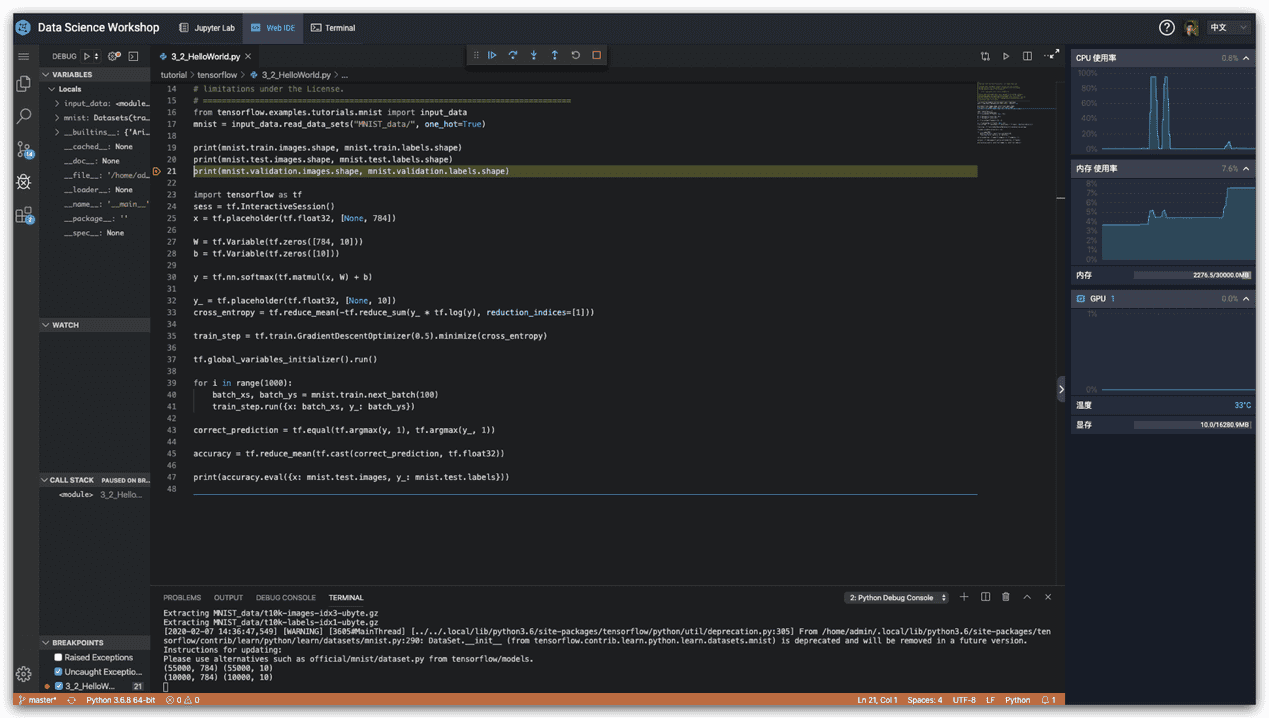
Task: Switch to the Jupyter Lab tab
Action: click(x=207, y=28)
